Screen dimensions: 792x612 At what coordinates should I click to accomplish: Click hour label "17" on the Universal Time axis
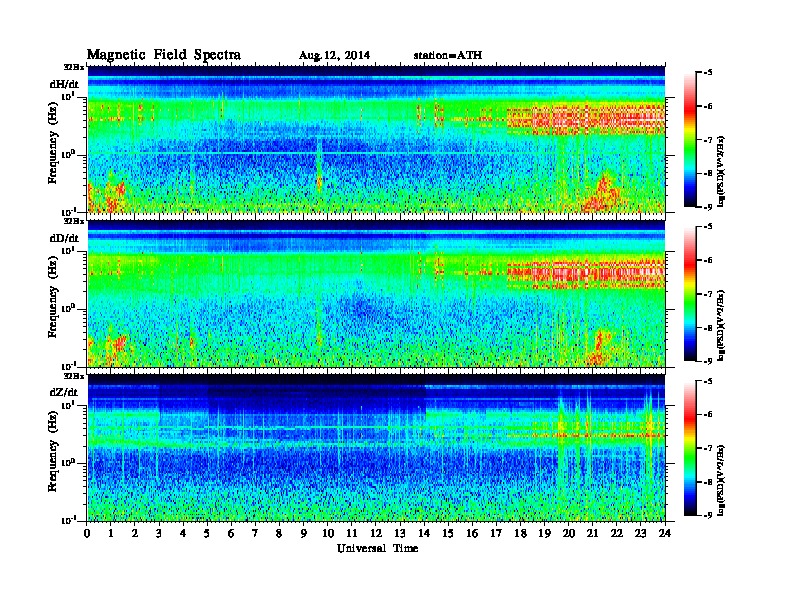[497, 534]
